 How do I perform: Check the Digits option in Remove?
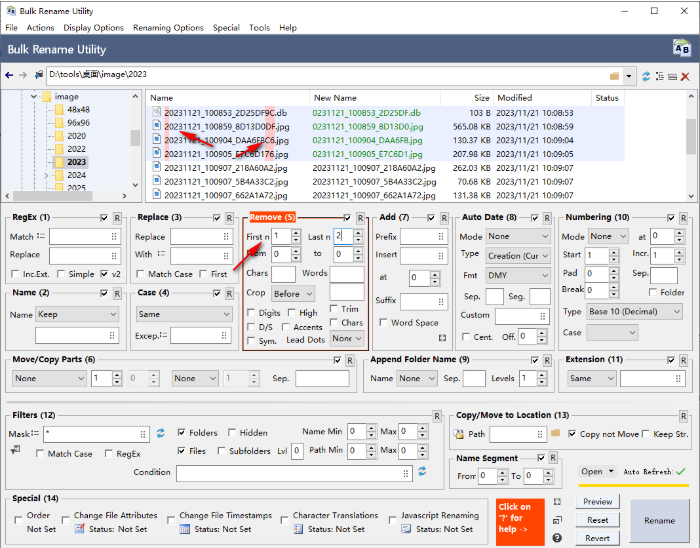[x=251, y=313]
